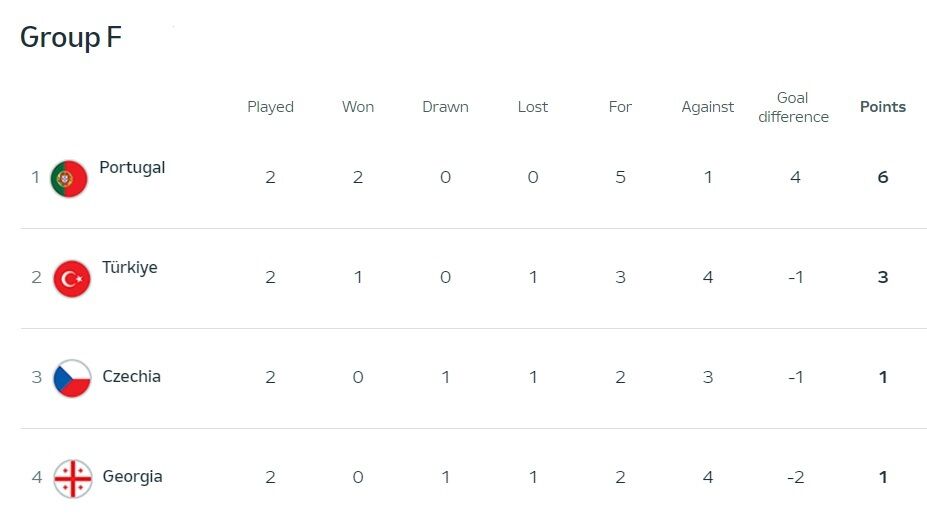Viewport: 927px width, 519px height.
Task: Open the Türkiye team link
Action: [130, 268]
